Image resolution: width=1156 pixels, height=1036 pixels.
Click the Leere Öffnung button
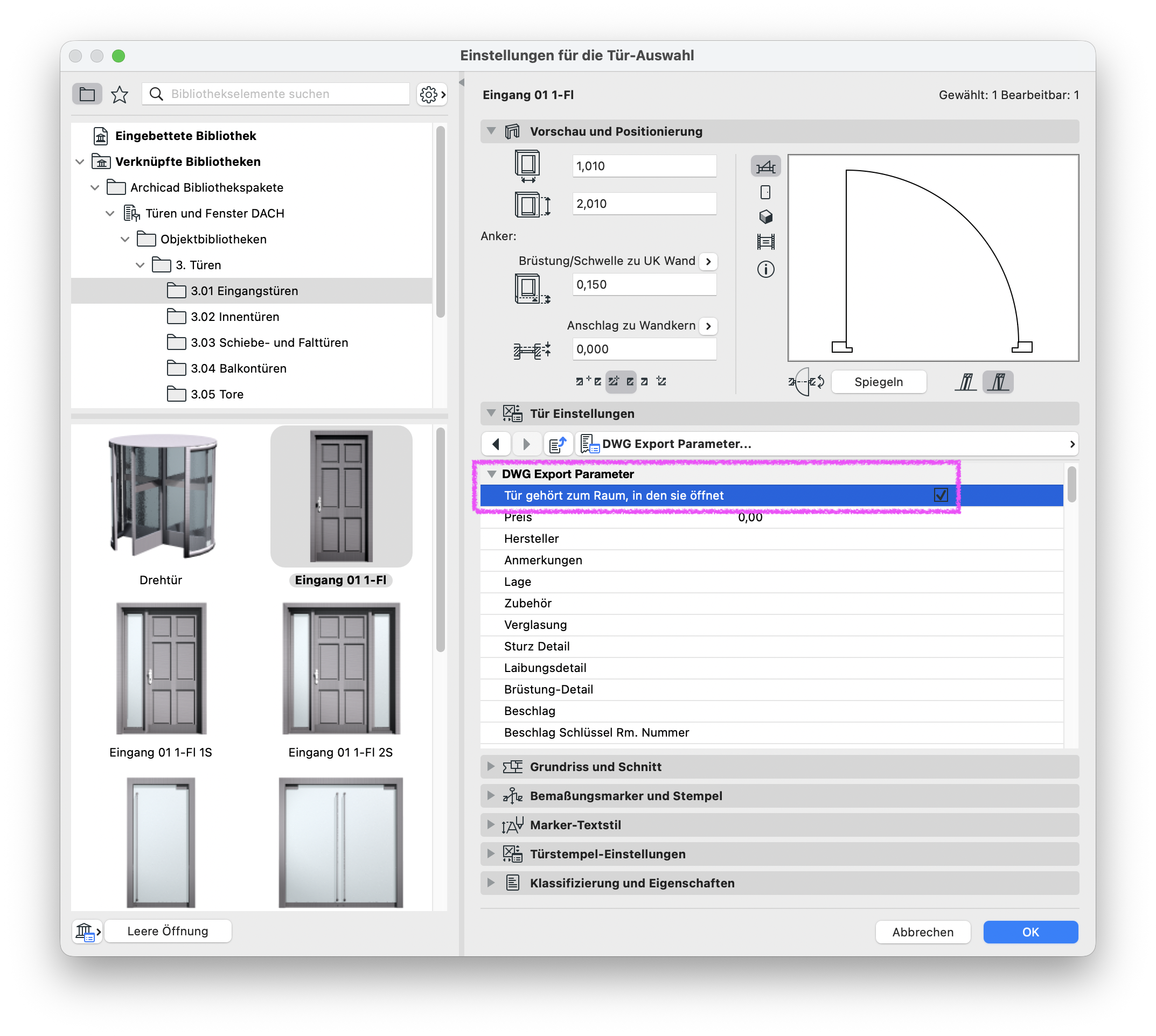coord(168,931)
